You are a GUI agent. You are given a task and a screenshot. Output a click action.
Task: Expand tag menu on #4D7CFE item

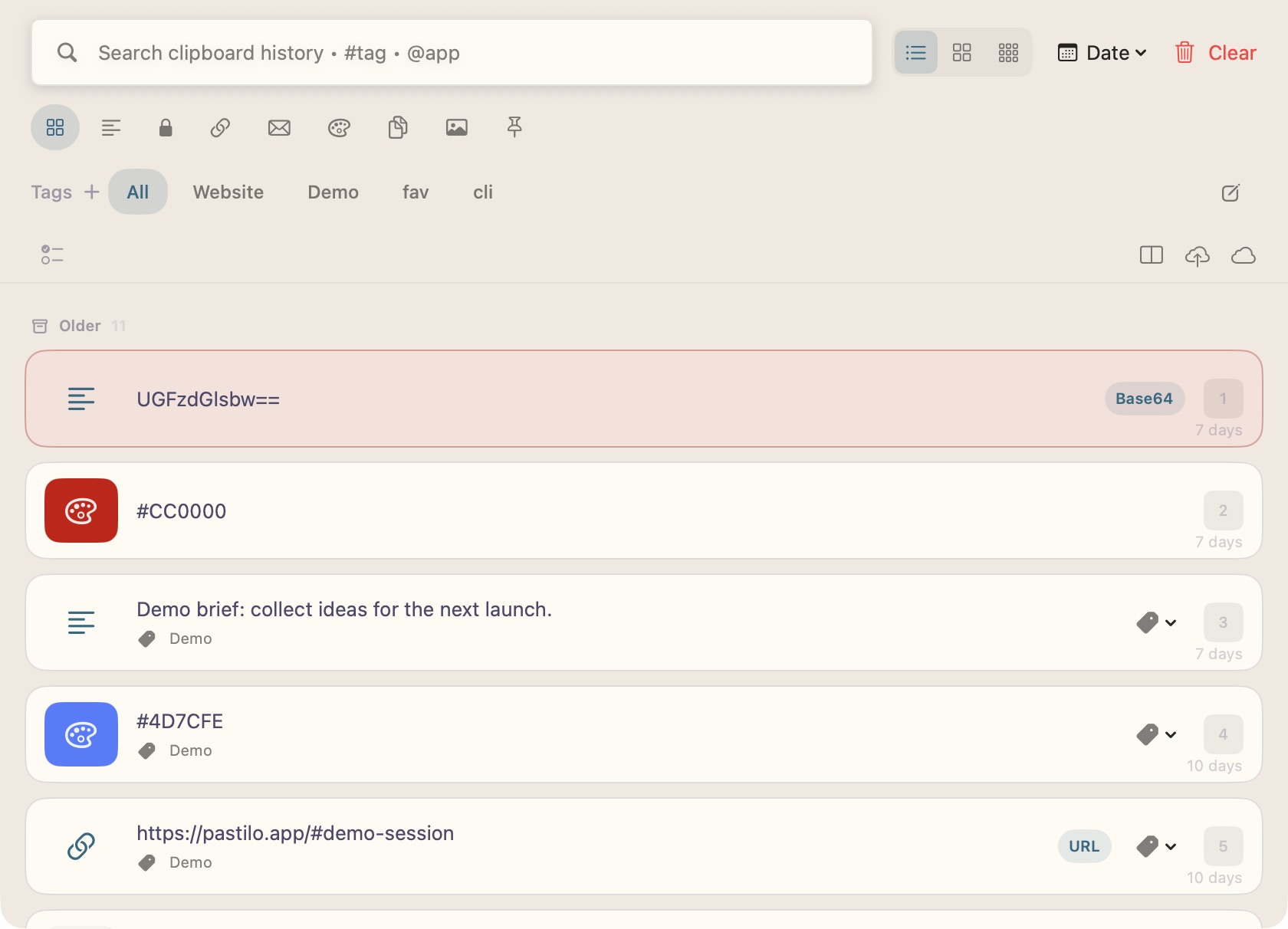click(x=1156, y=734)
